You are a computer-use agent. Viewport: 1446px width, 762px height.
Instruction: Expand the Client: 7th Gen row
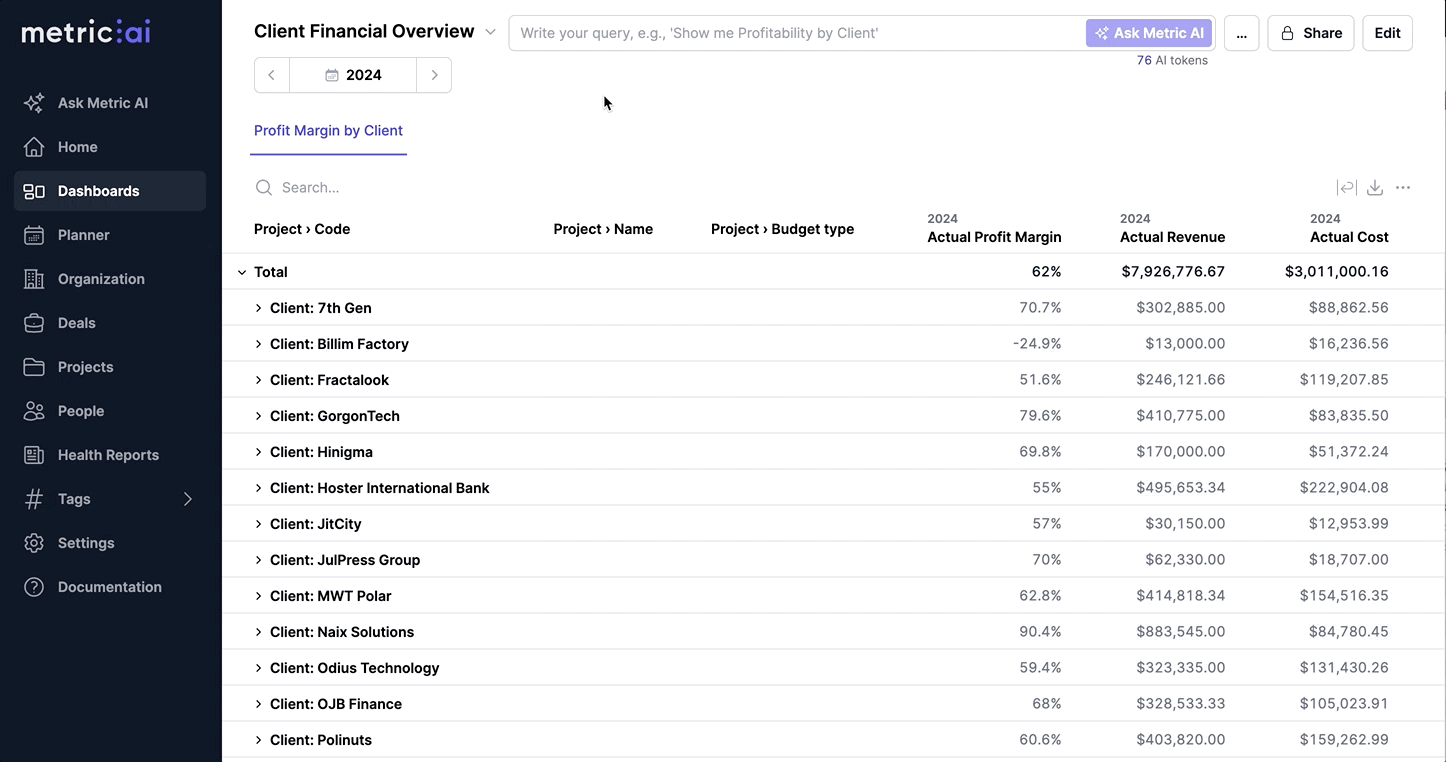(x=258, y=308)
